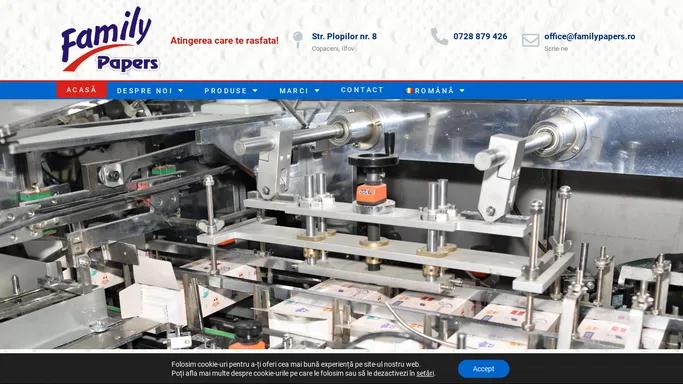Select the Marci menu item

[x=294, y=91]
